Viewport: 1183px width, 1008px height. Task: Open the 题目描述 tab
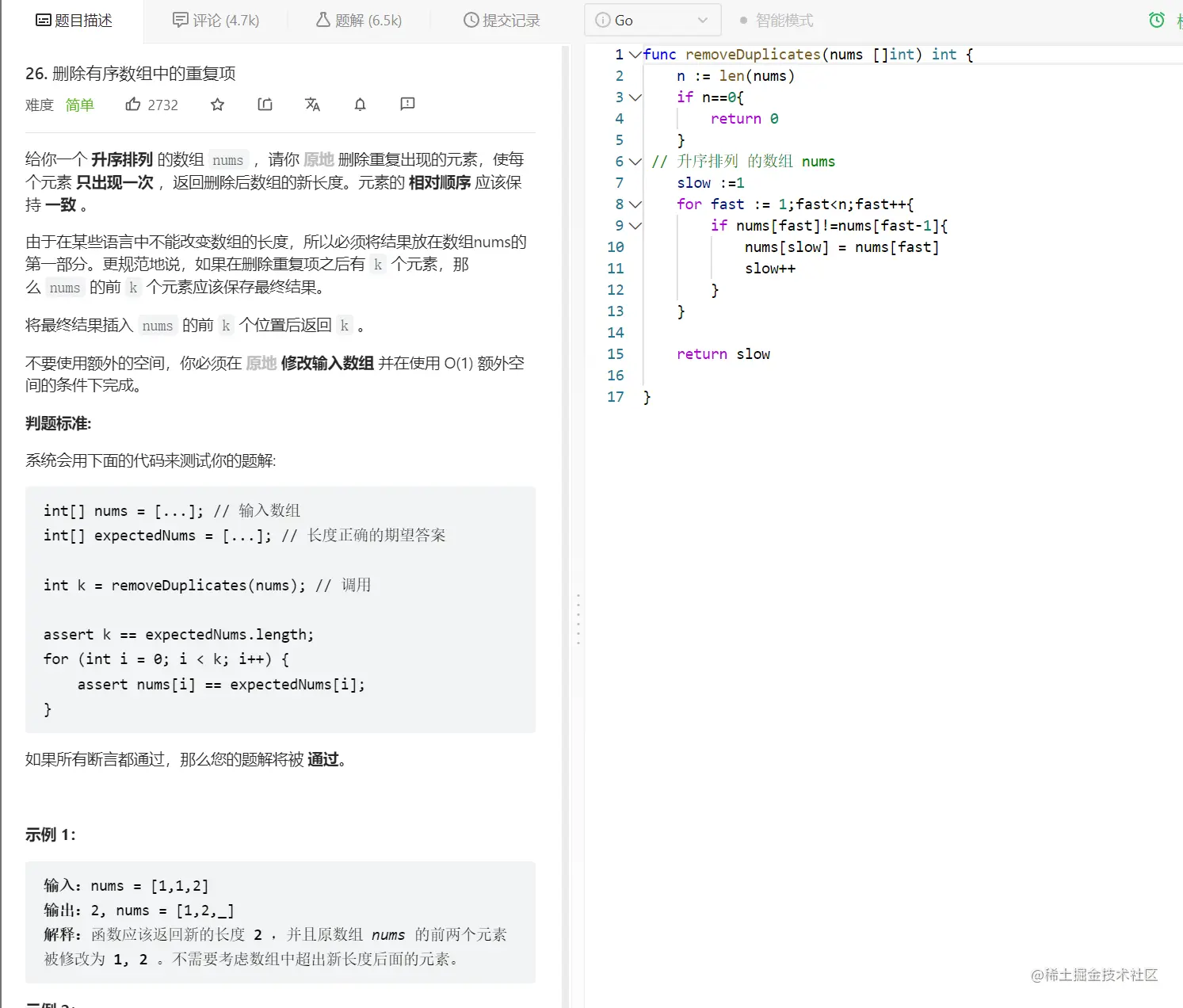[74, 21]
